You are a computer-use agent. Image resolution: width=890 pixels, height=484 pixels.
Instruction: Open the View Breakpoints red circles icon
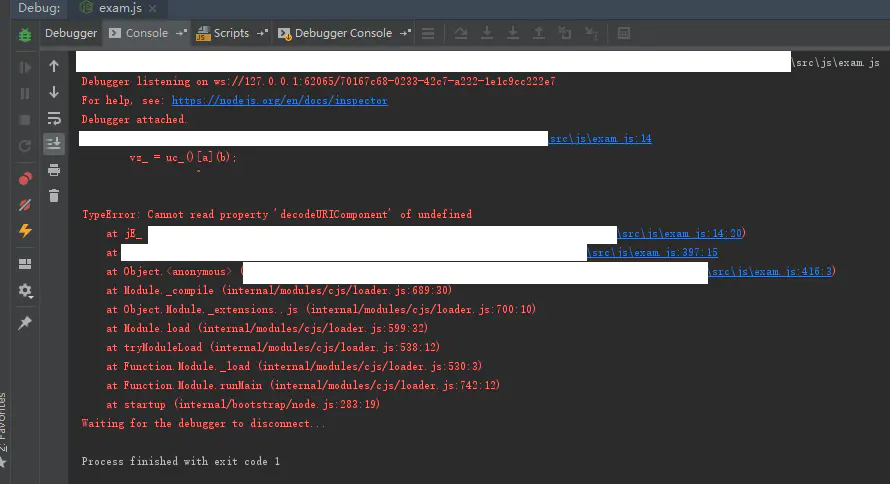[x=25, y=179]
